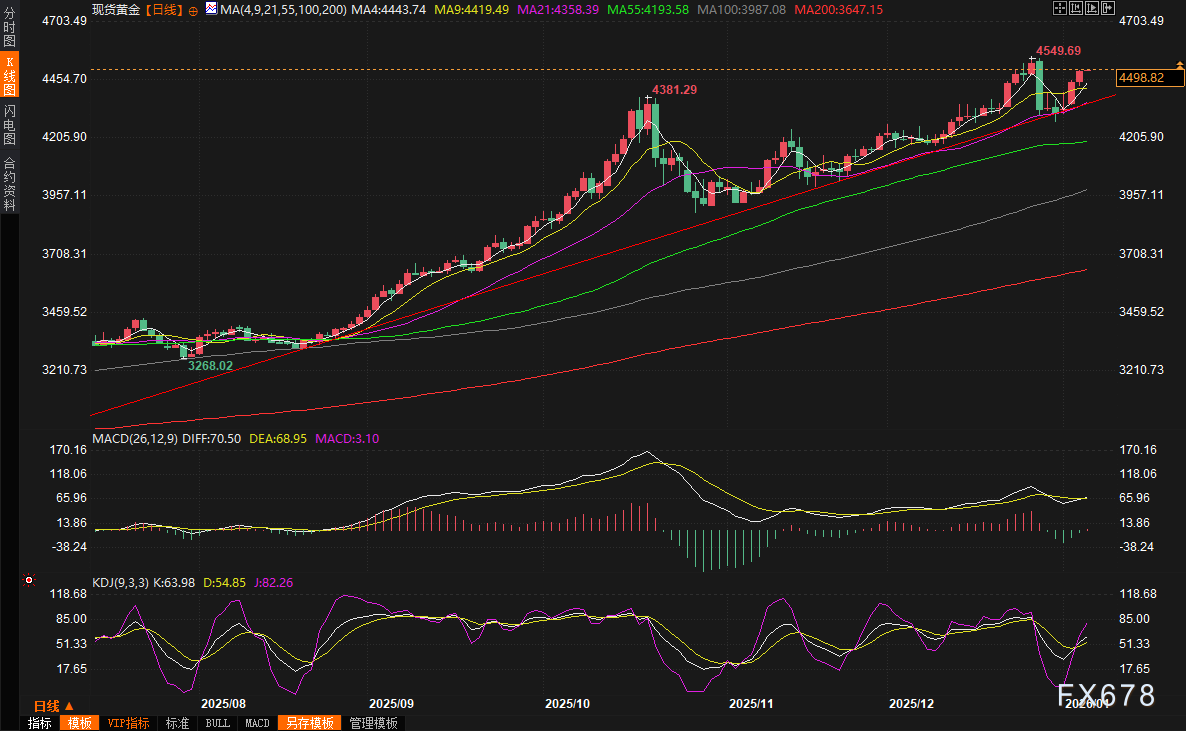Select the 标准 template option
The width and height of the screenshot is (1186, 731).
(177, 723)
